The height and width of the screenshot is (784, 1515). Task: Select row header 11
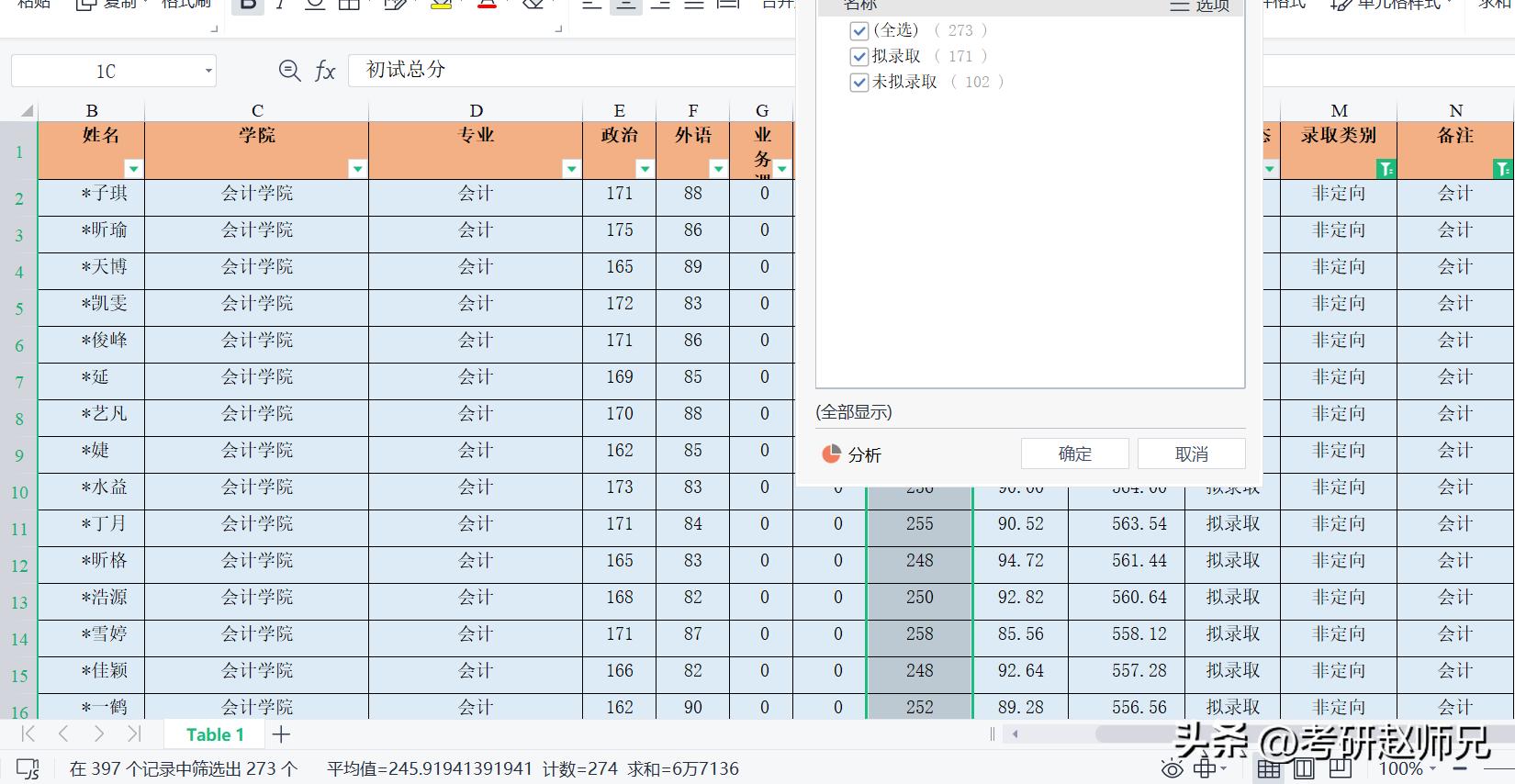tap(19, 529)
